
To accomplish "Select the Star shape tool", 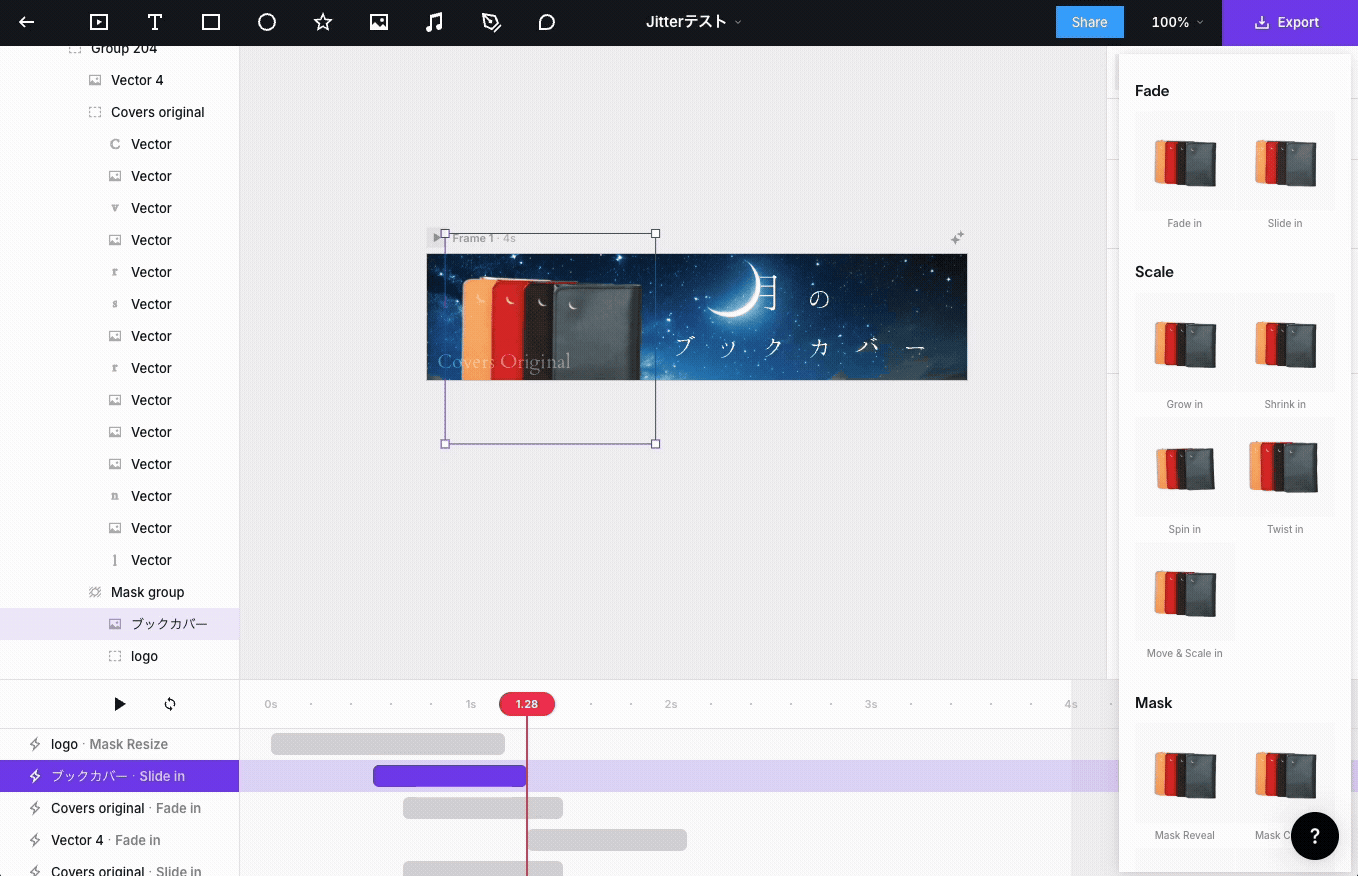I will click(x=323, y=22).
